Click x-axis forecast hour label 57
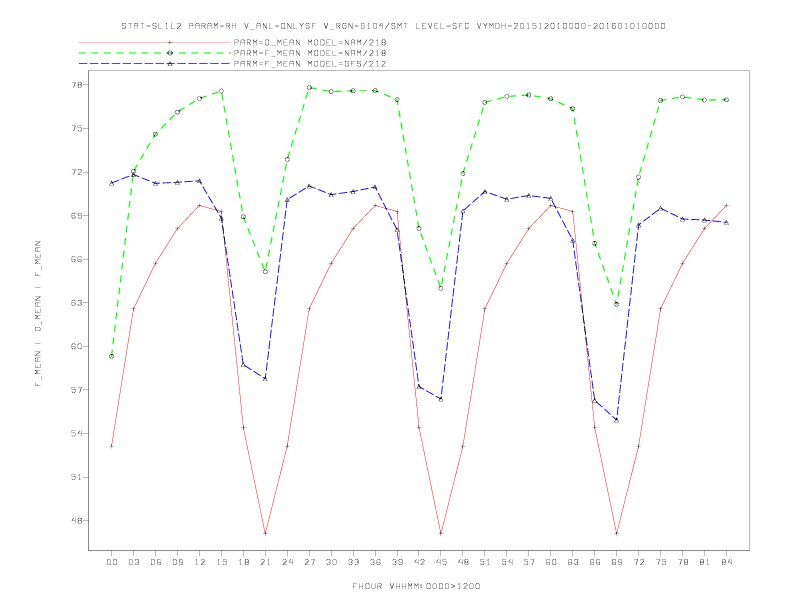The height and width of the screenshot is (612, 792). click(x=529, y=562)
